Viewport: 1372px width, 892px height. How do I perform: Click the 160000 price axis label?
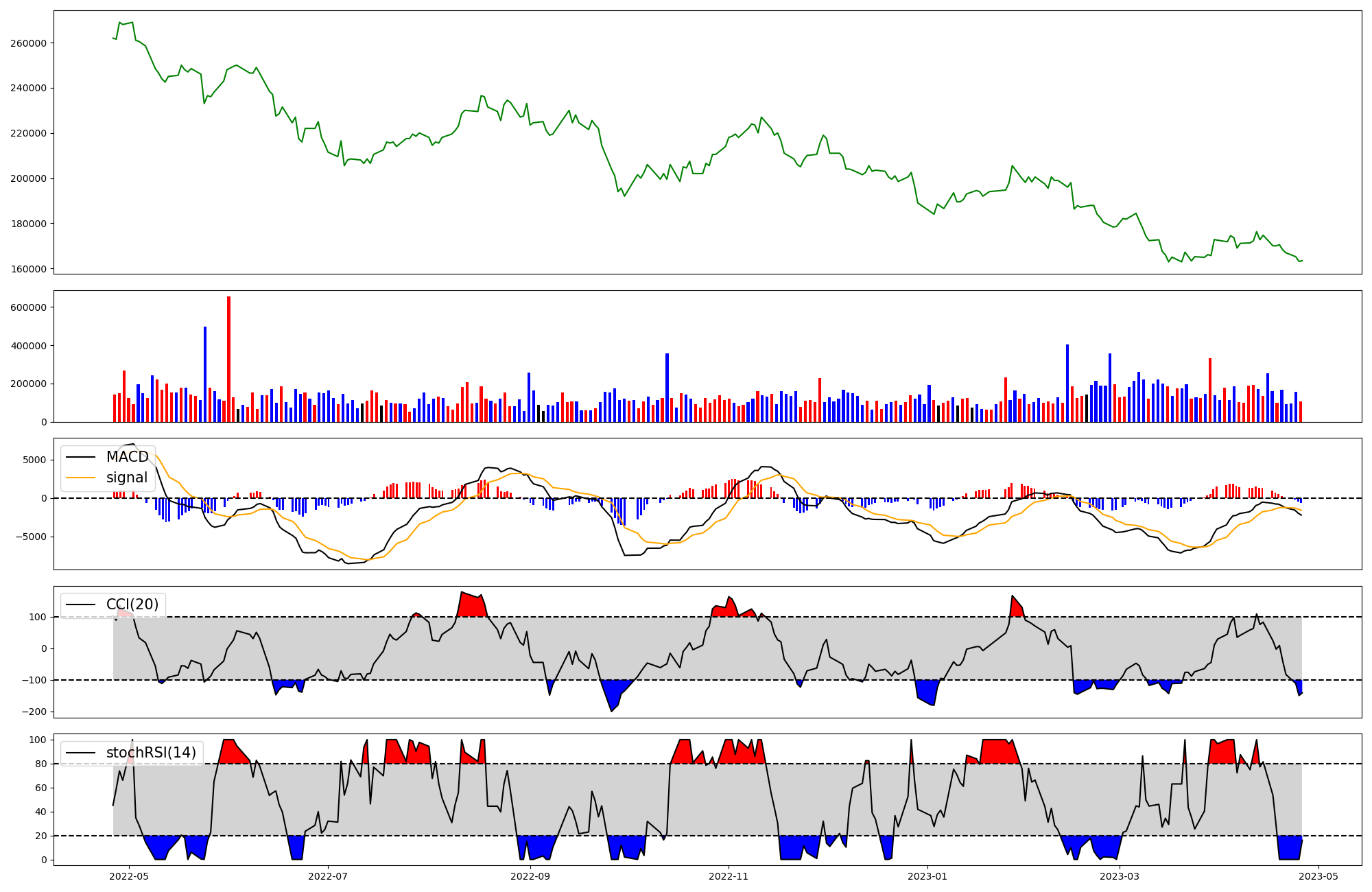point(28,269)
